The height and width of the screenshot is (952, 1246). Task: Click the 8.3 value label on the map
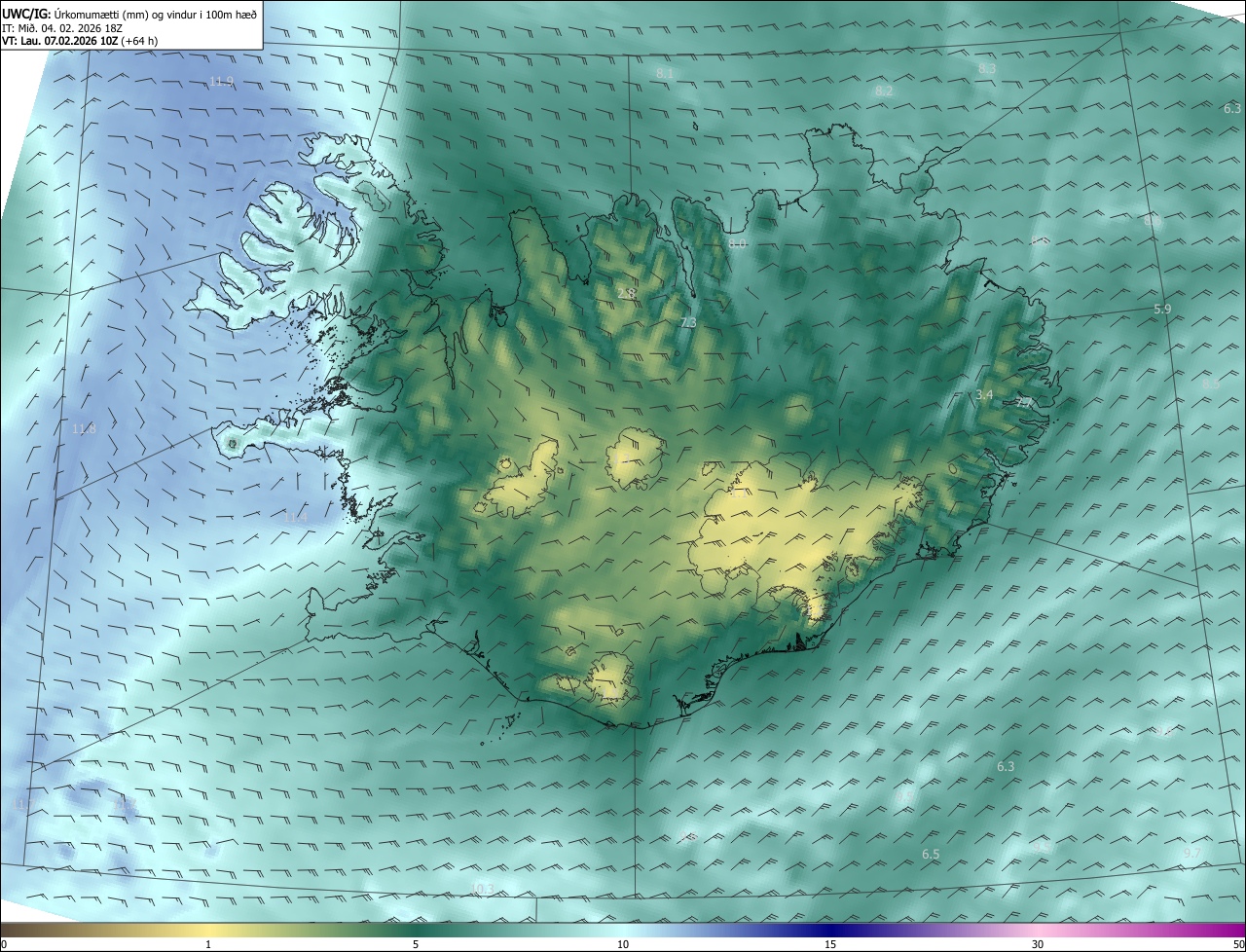tap(987, 68)
